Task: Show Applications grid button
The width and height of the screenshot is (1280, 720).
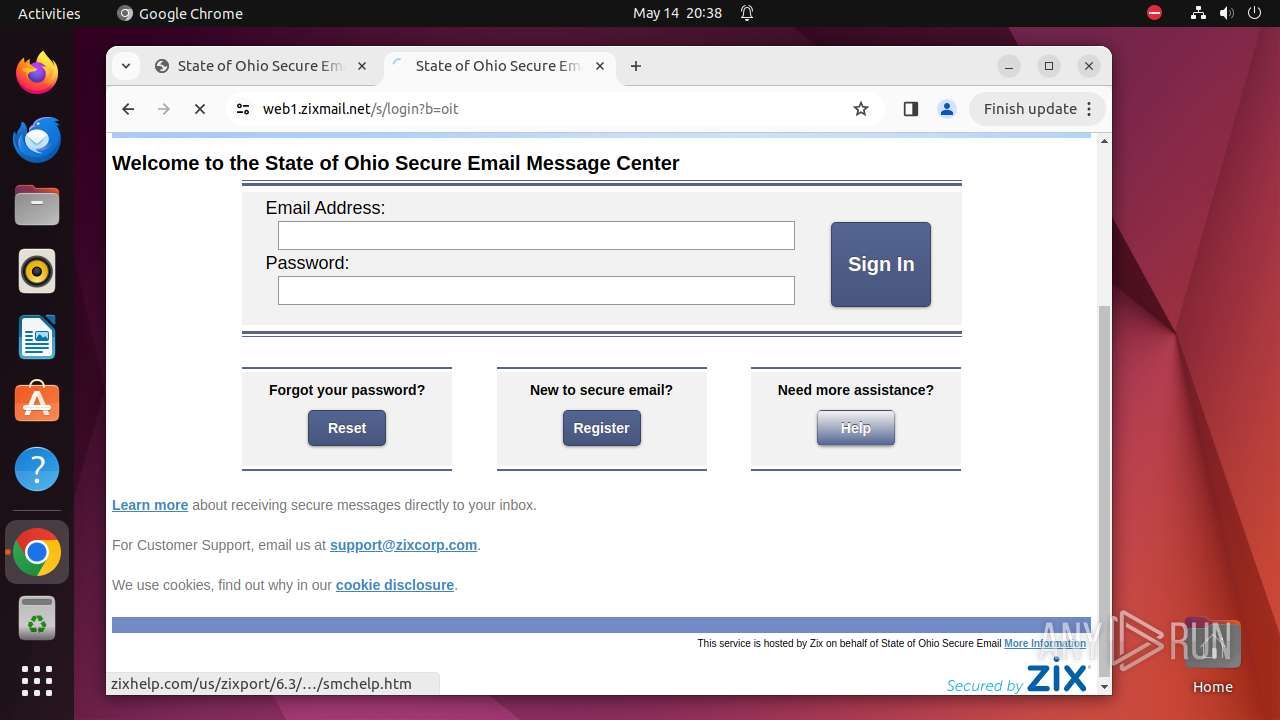Action: pyautogui.click(x=37, y=681)
